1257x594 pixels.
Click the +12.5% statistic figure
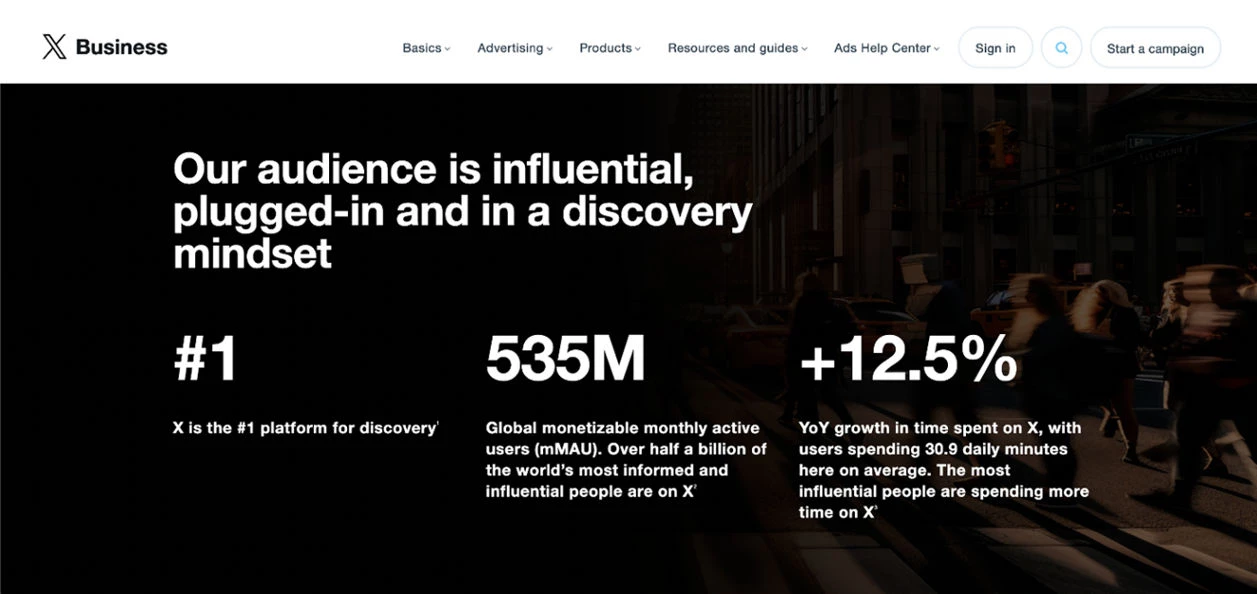coord(908,358)
